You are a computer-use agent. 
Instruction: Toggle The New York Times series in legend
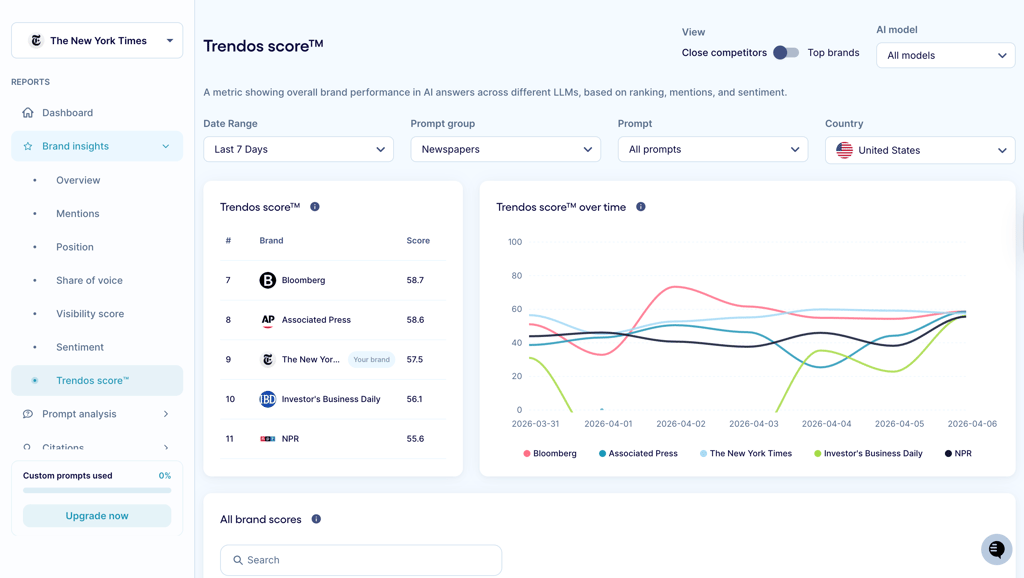pos(746,453)
